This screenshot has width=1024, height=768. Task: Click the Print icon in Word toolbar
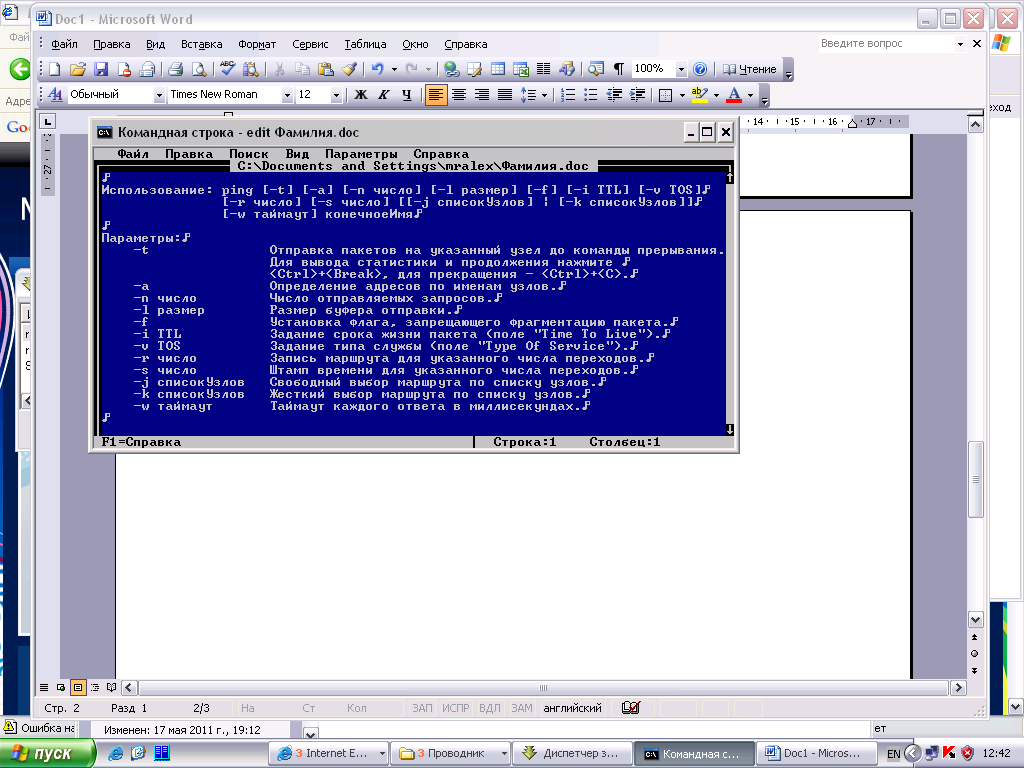click(175, 69)
